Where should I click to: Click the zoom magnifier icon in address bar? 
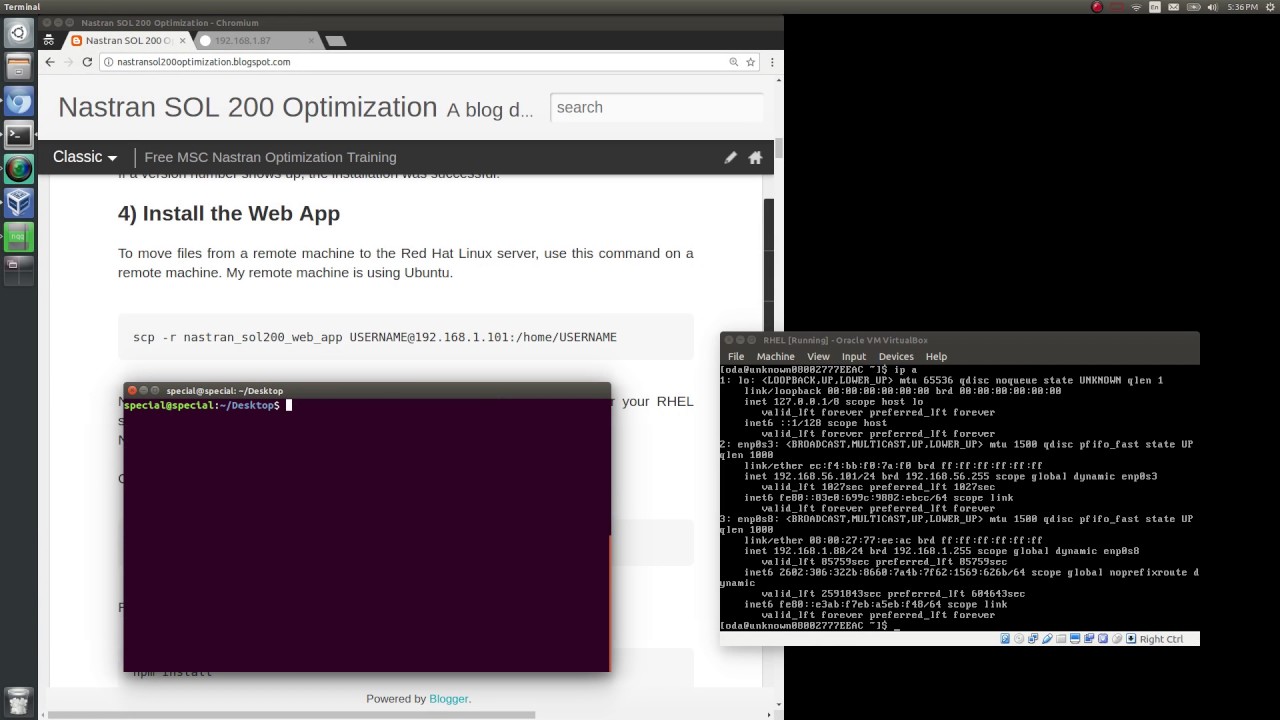[733, 62]
